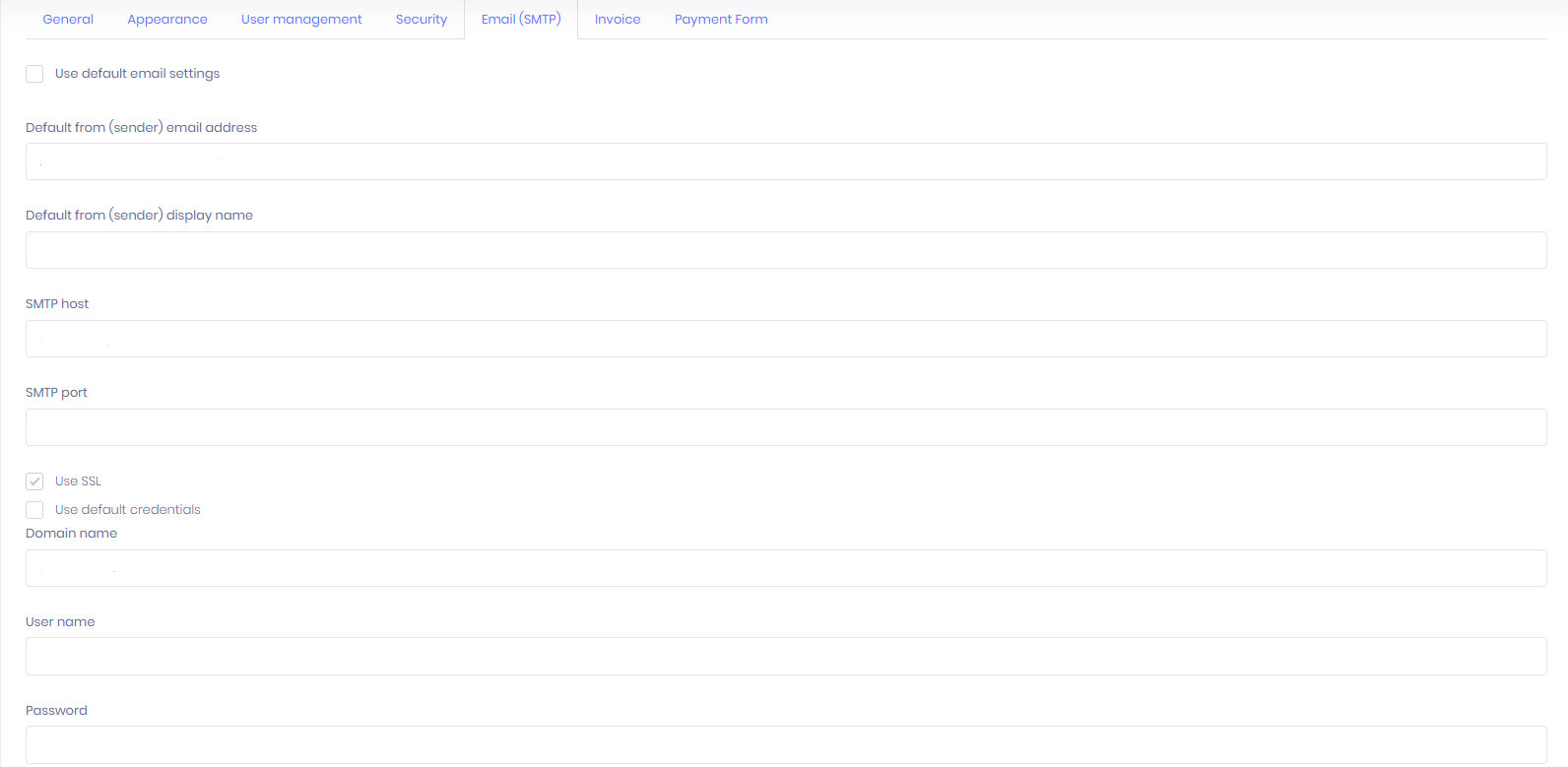Viewport: 1568px width, 767px height.
Task: Open the General settings tab
Action: tap(68, 19)
